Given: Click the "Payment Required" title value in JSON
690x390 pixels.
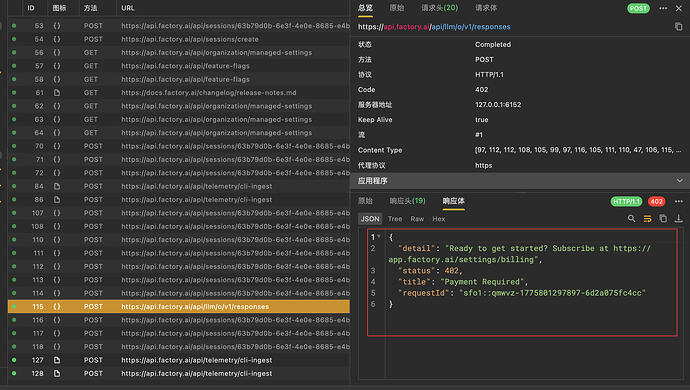Looking at the screenshot, I should pyautogui.click(x=482, y=282).
